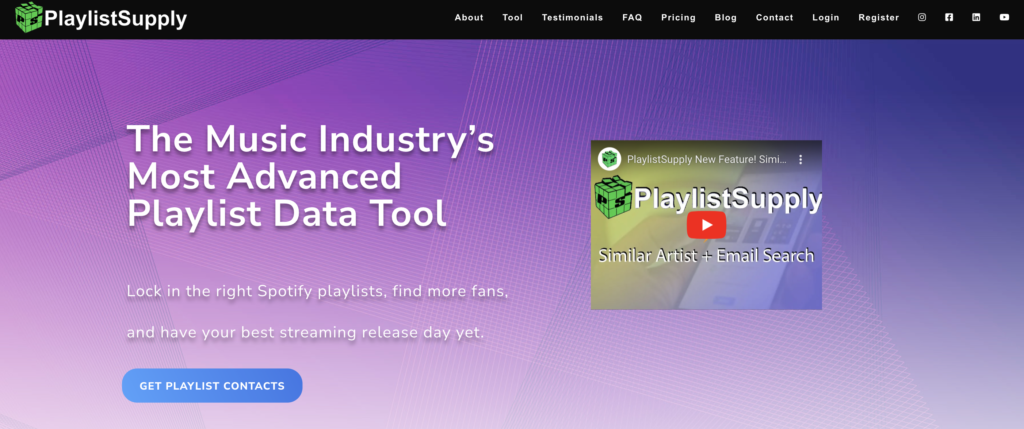The width and height of the screenshot is (1024, 429).
Task: Click the PlaylistSupply site name in the header
Action: click(116, 19)
